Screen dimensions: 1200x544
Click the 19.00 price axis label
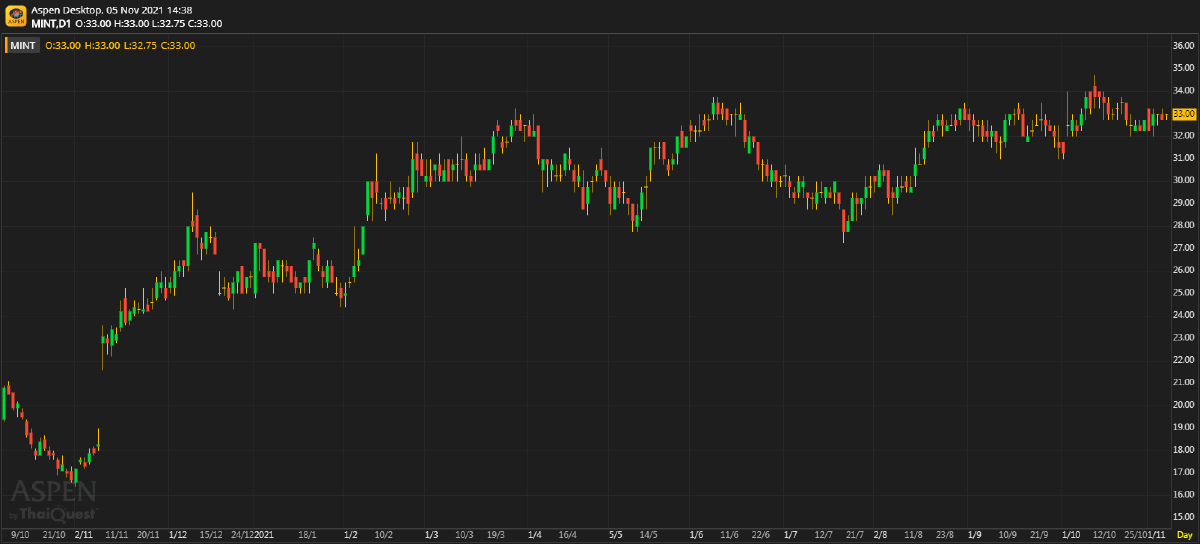[x=1184, y=427]
